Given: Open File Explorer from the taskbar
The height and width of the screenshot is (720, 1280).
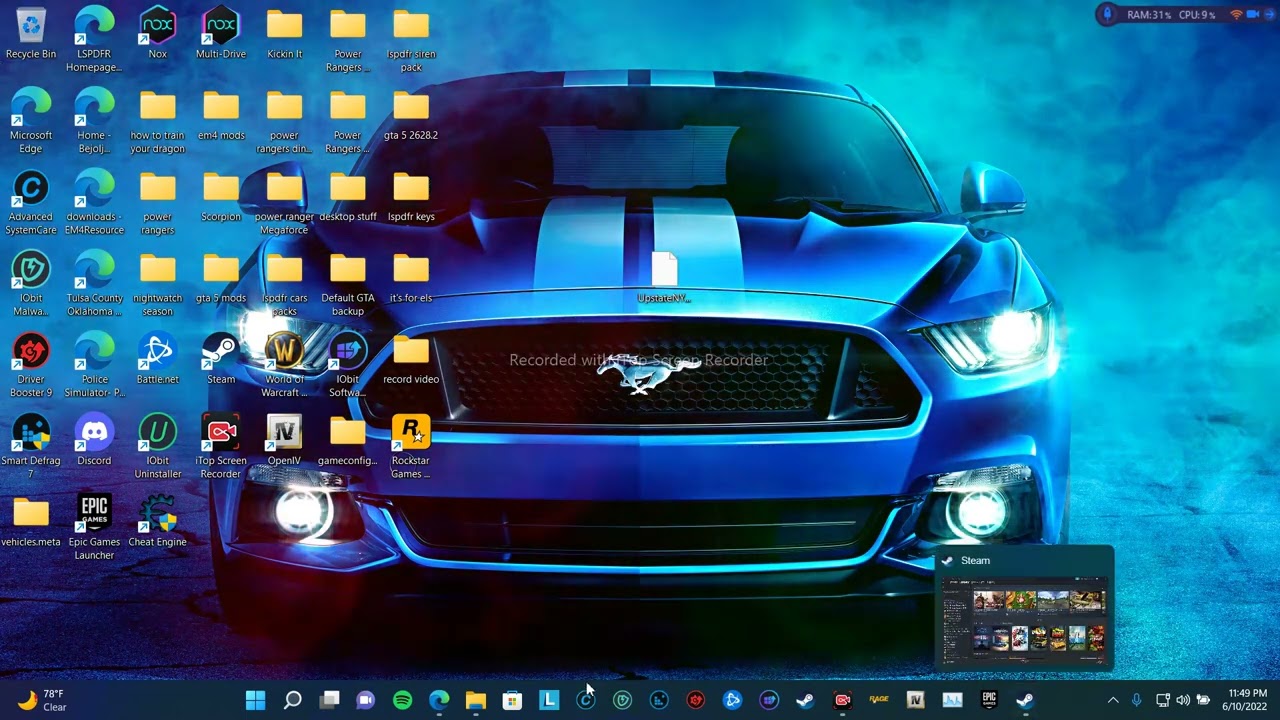Looking at the screenshot, I should (x=476, y=700).
